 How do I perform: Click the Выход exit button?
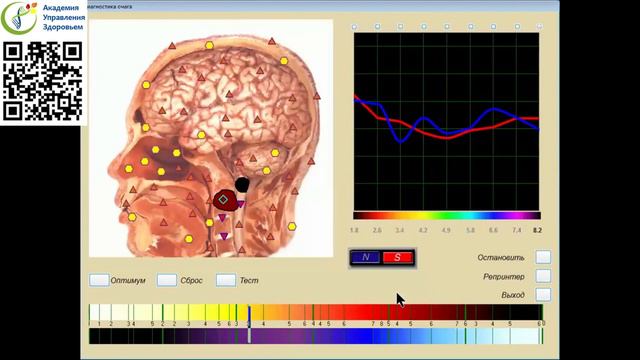coord(543,294)
